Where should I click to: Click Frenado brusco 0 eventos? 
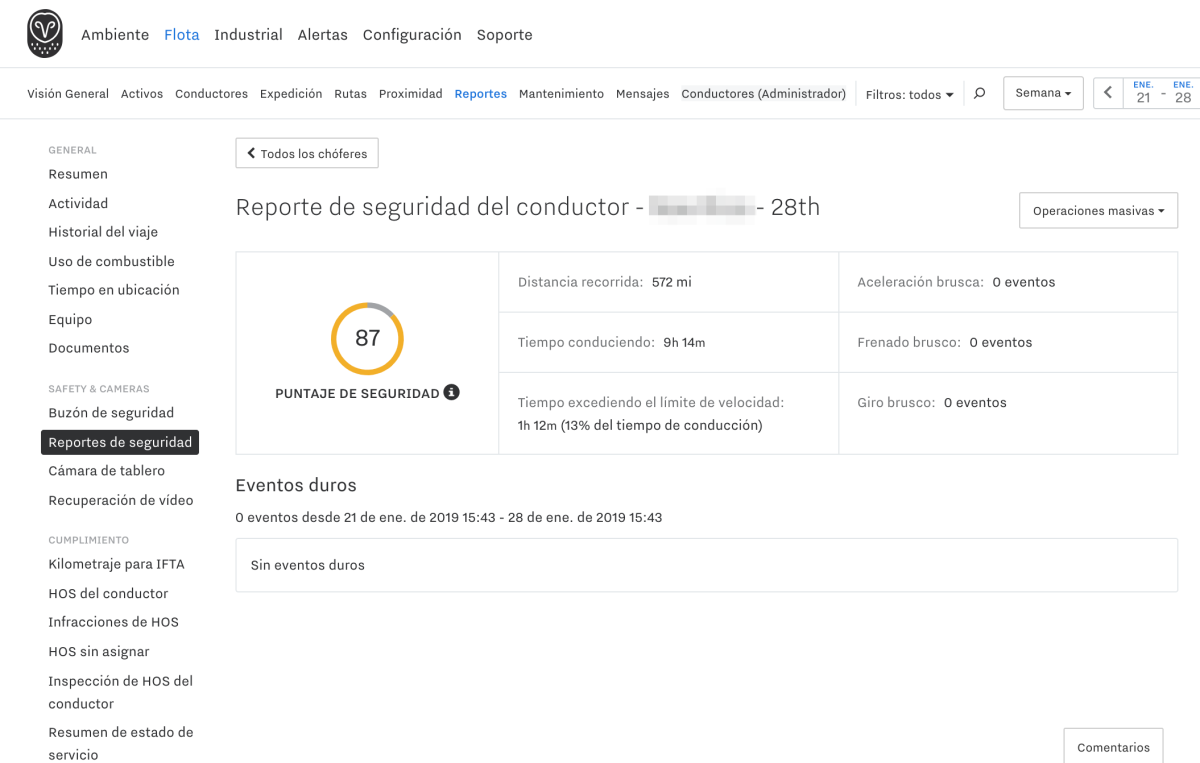(x=1001, y=342)
